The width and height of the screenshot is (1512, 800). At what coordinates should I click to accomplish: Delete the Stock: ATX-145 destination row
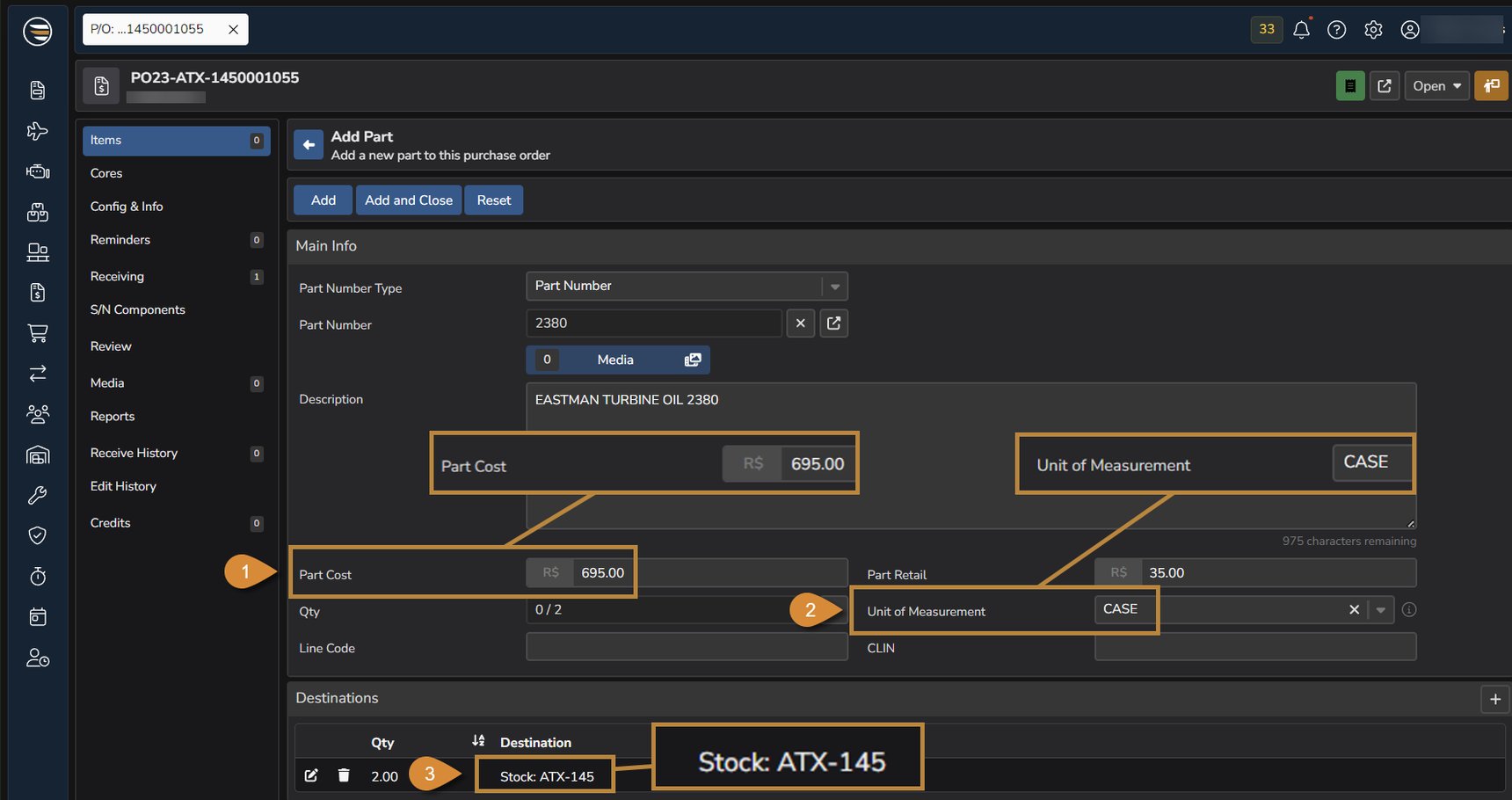tap(344, 775)
